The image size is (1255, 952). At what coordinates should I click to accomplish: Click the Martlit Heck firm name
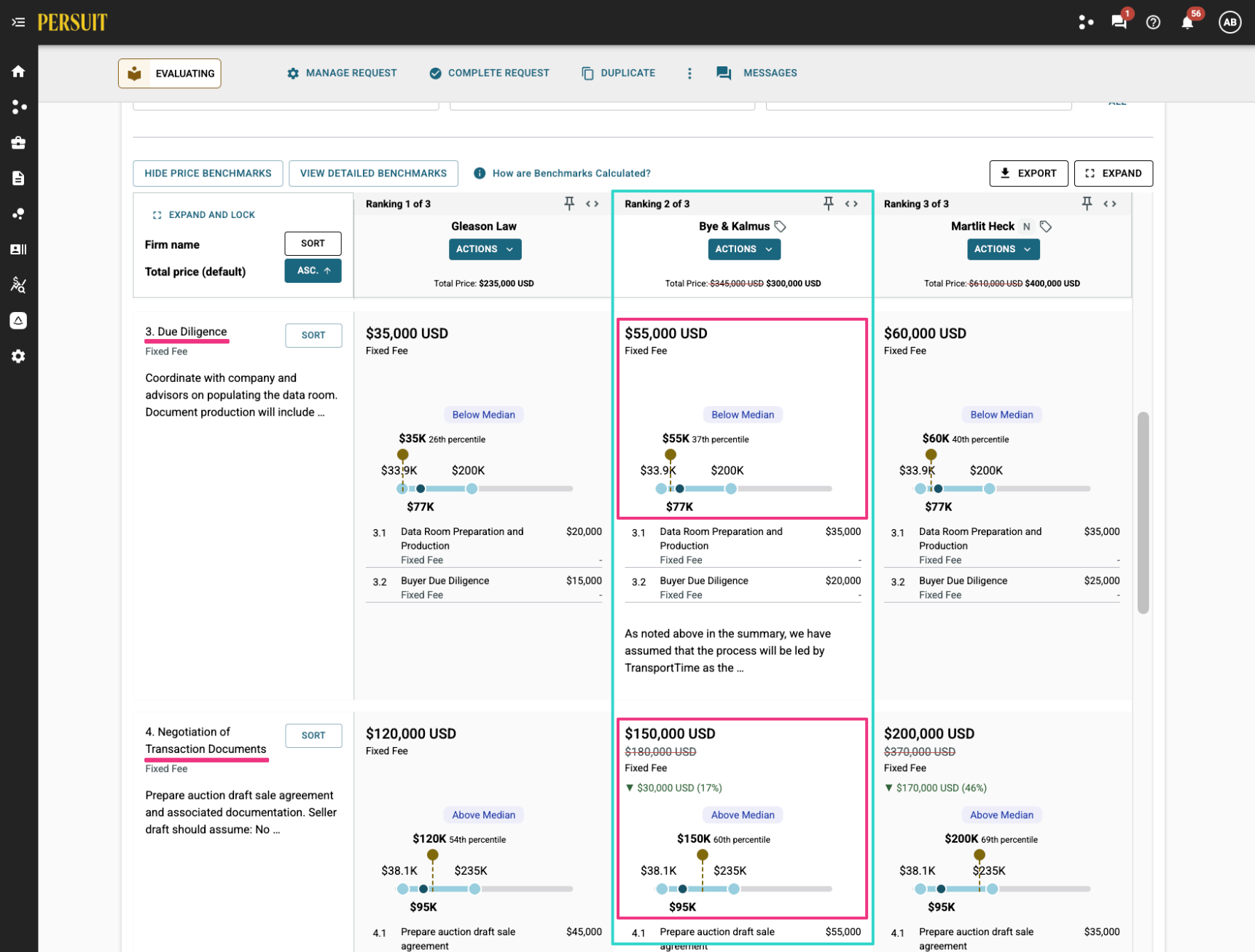(982, 227)
